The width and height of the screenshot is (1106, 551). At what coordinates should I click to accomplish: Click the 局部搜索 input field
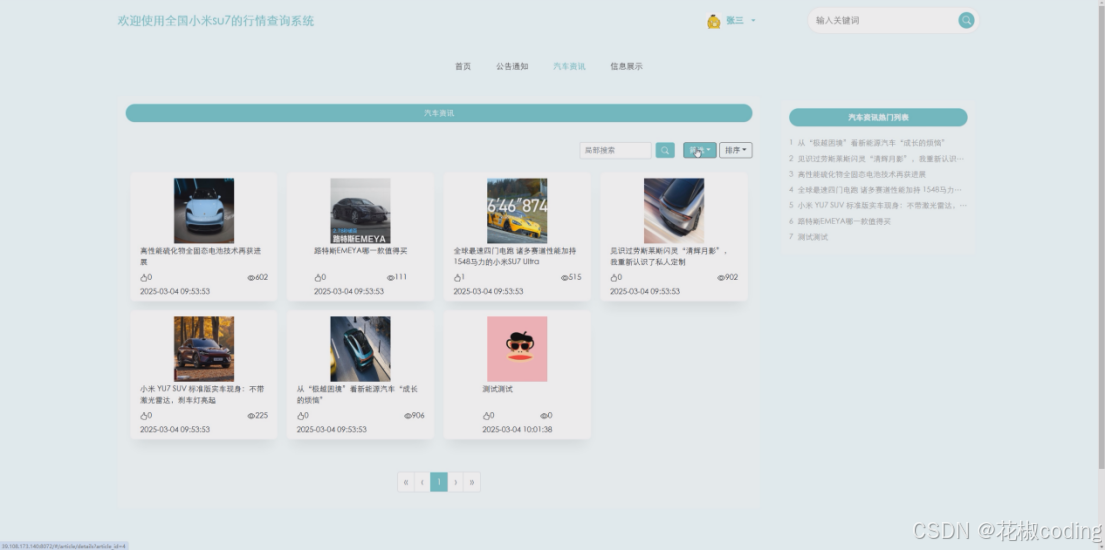point(615,150)
